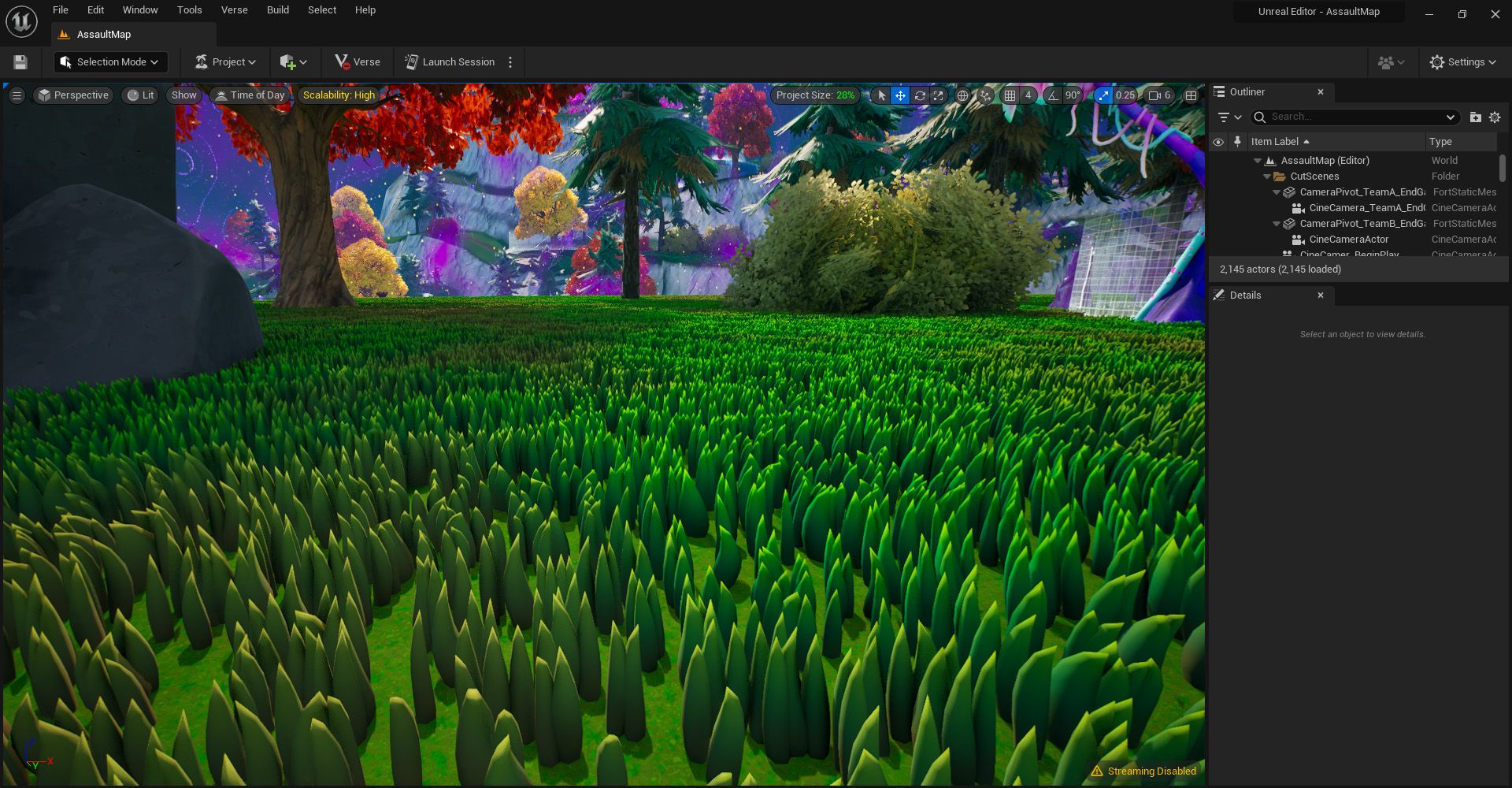Open the surface snapping options icon
1512x788 pixels.
(x=985, y=95)
